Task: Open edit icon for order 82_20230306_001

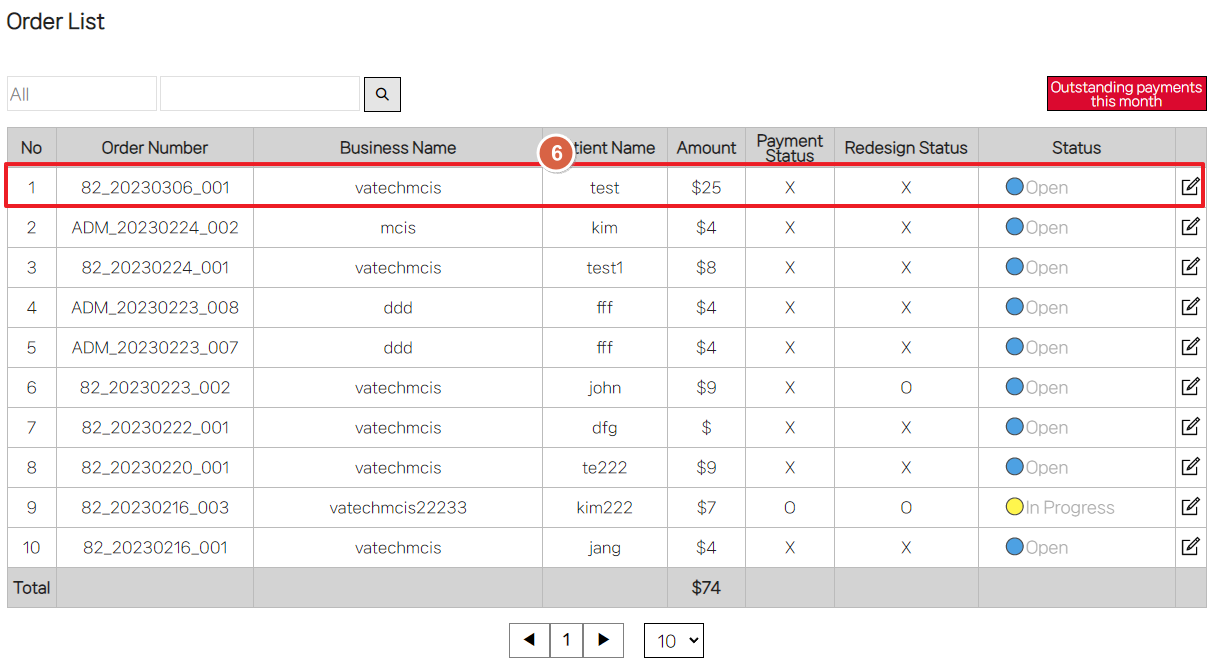Action: (1190, 187)
